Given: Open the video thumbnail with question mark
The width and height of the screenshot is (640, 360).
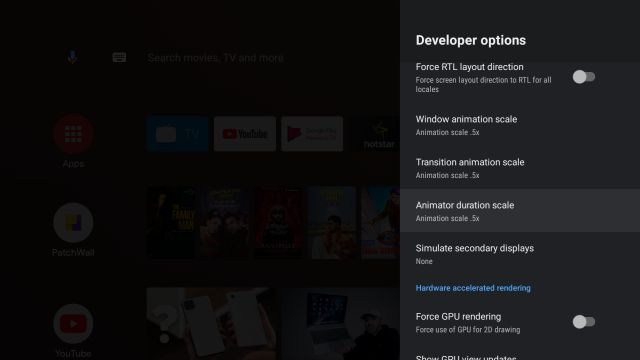Looking at the screenshot, I should pyautogui.click(x=211, y=324).
